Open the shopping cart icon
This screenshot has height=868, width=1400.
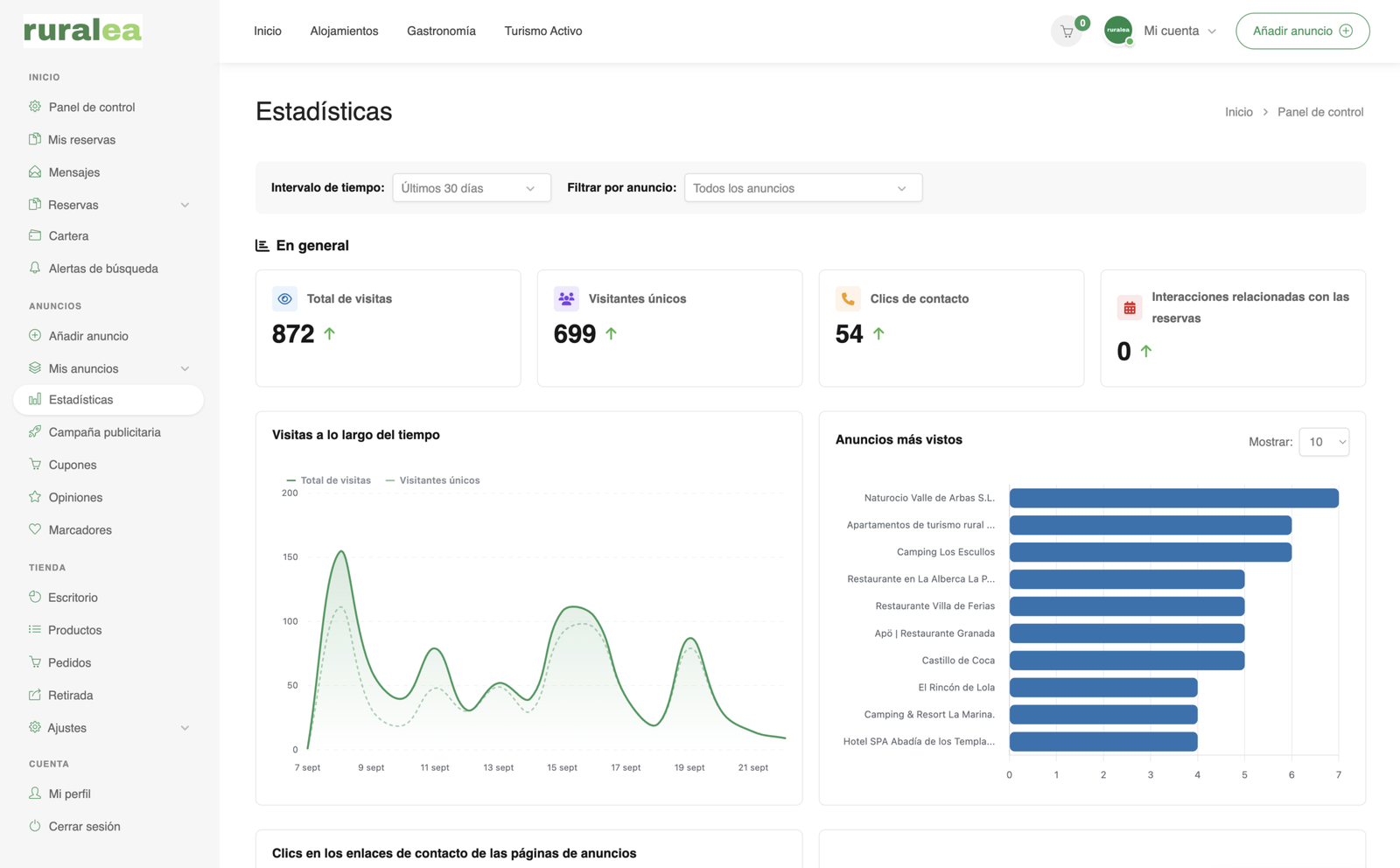1067,31
